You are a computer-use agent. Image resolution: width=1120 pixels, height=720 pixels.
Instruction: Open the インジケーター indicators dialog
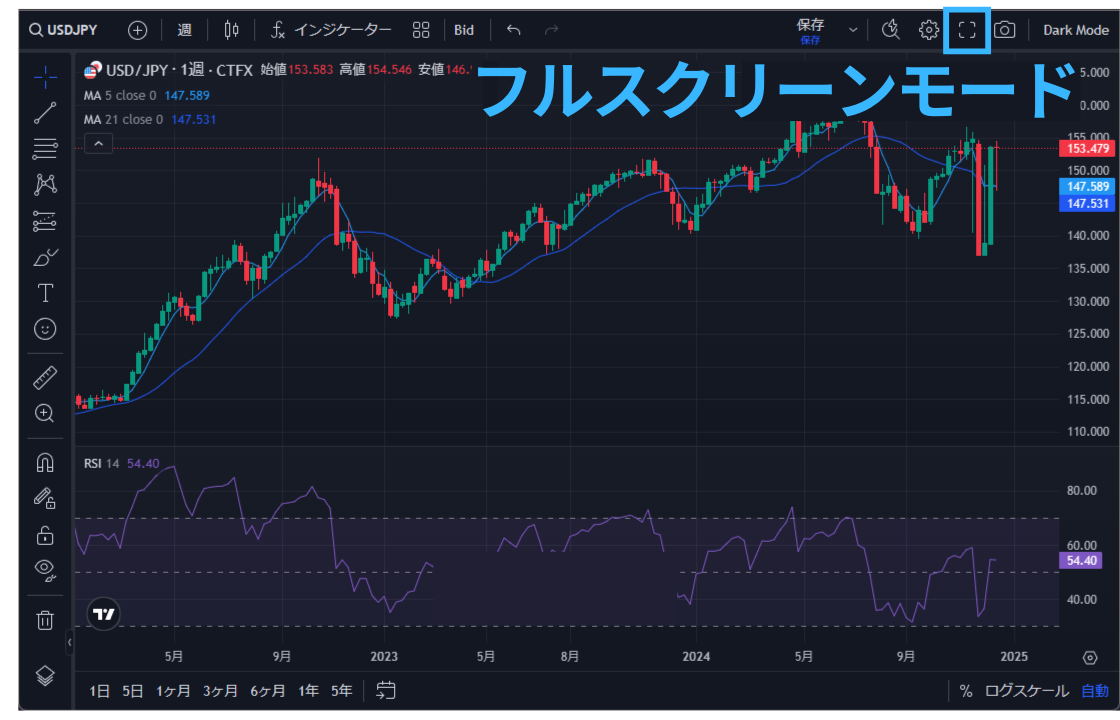coord(331,30)
